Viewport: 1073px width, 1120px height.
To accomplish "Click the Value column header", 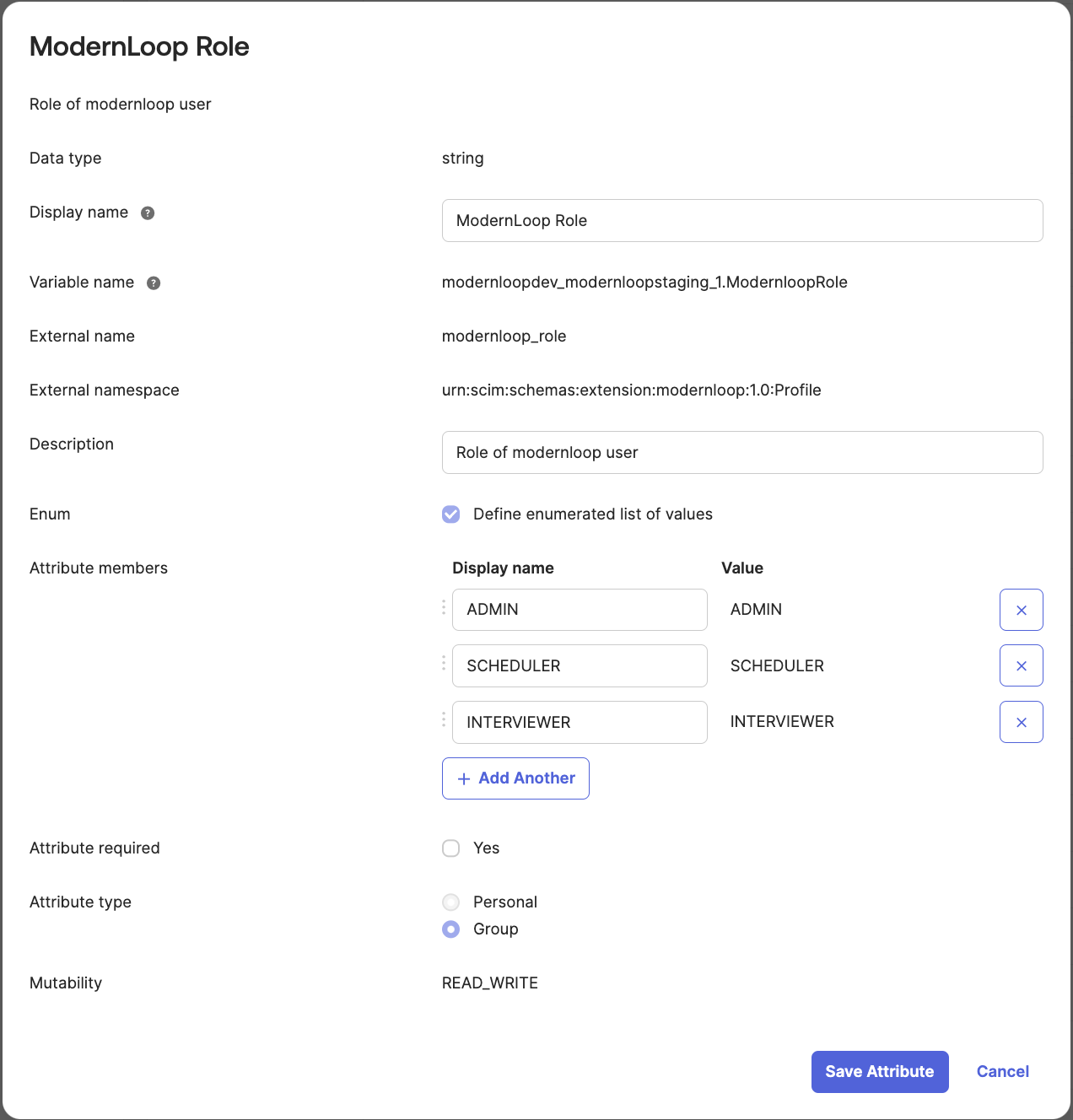I will (742, 568).
